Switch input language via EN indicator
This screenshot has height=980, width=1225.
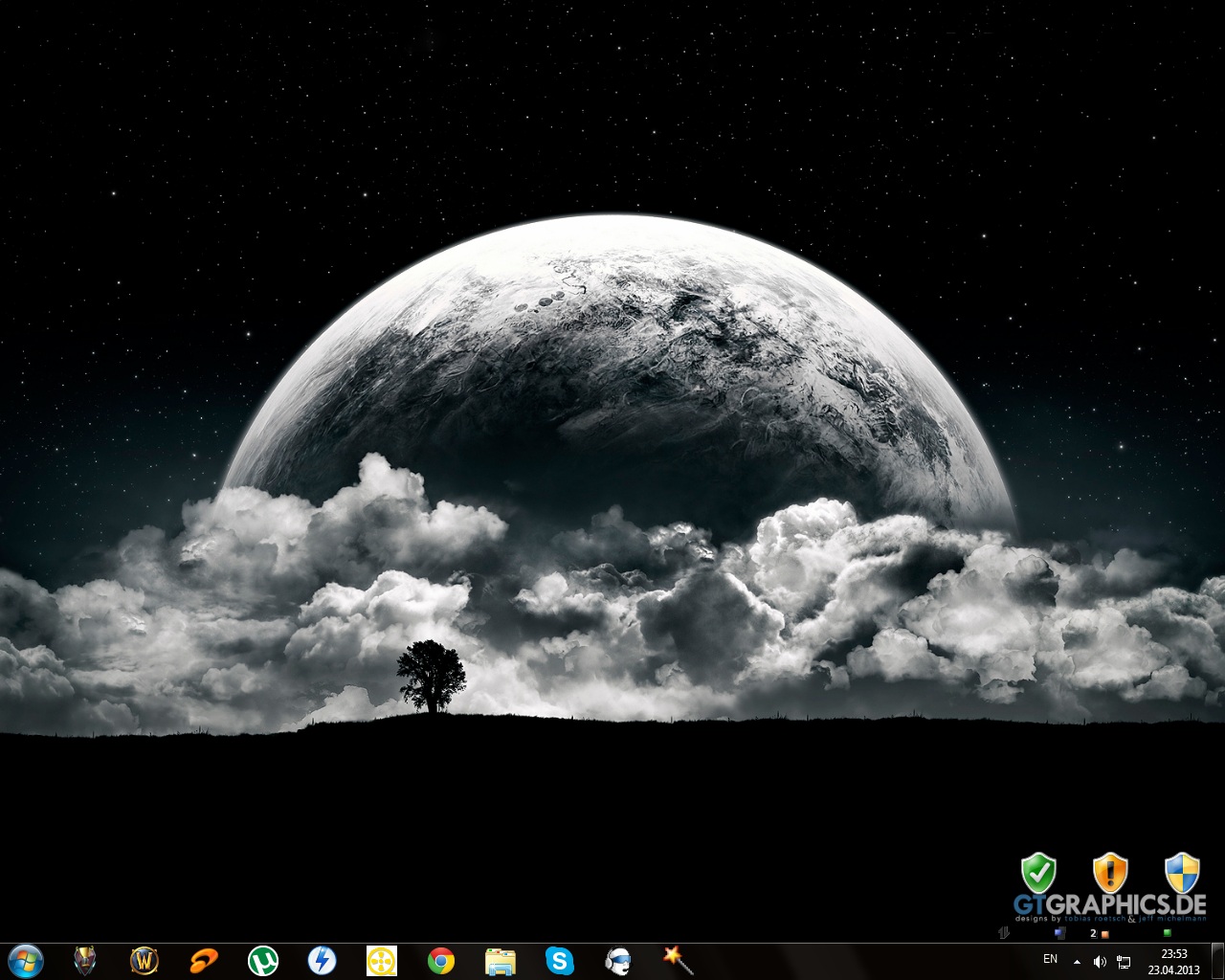[x=1050, y=959]
